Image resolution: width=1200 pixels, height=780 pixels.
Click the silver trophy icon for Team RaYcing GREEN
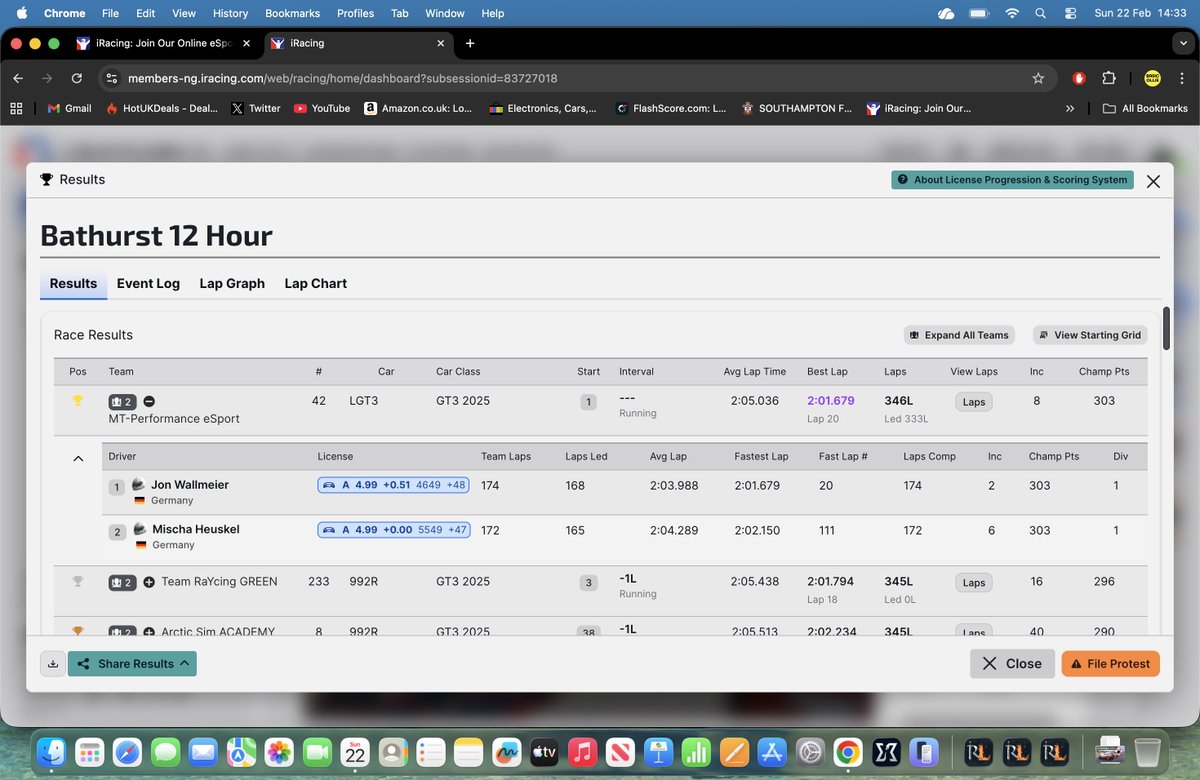click(x=77, y=581)
